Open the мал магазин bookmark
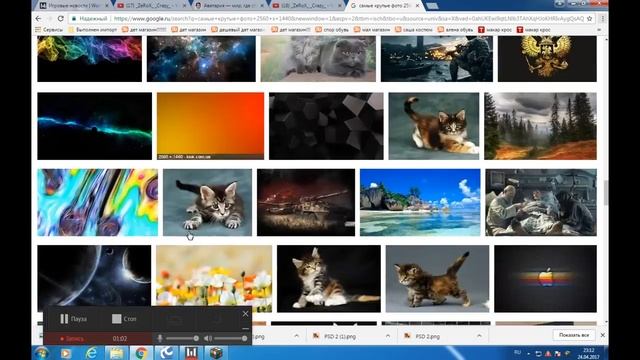 pyautogui.click(x=372, y=29)
